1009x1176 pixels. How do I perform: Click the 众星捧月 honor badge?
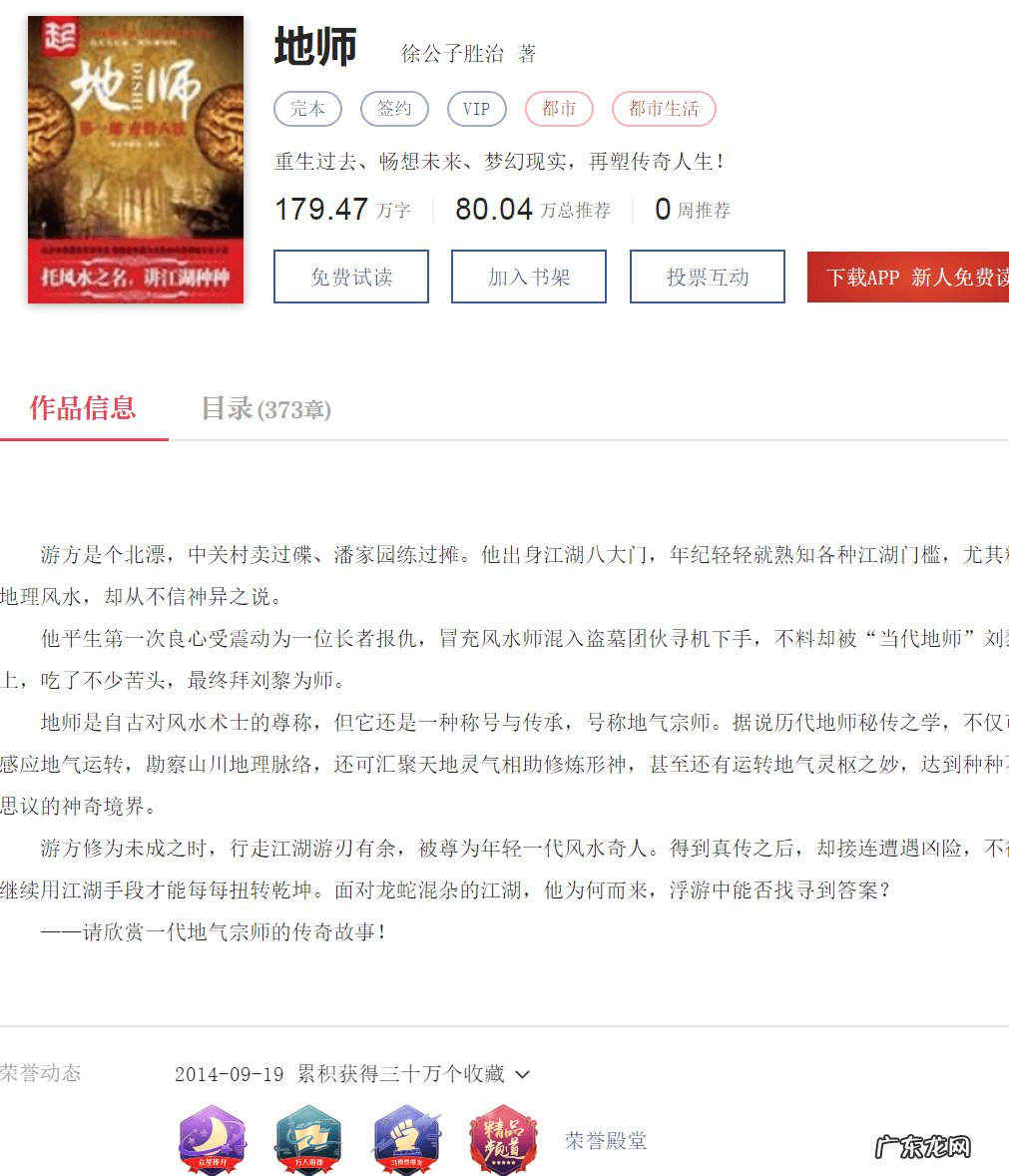tap(213, 1138)
